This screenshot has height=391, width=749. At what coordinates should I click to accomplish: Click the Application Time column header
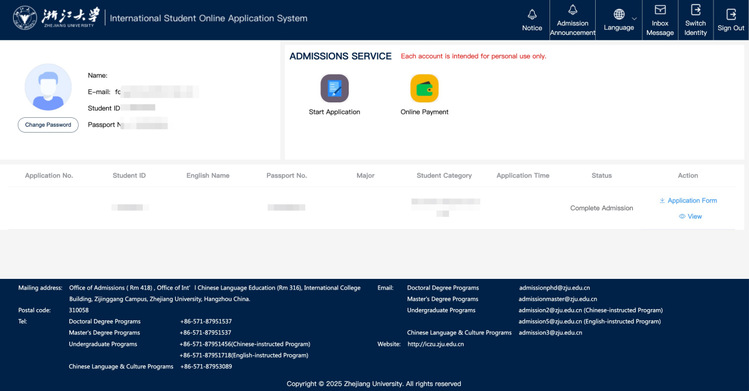(523, 176)
